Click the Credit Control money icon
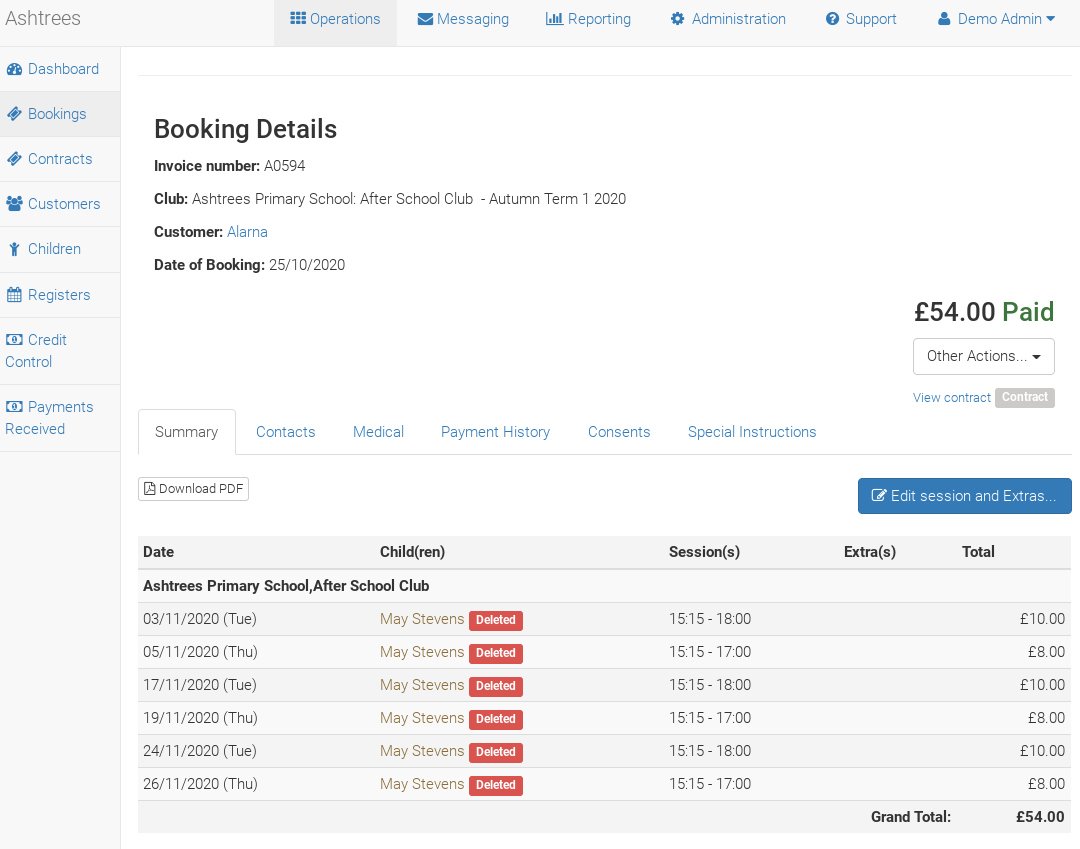 tap(14, 339)
